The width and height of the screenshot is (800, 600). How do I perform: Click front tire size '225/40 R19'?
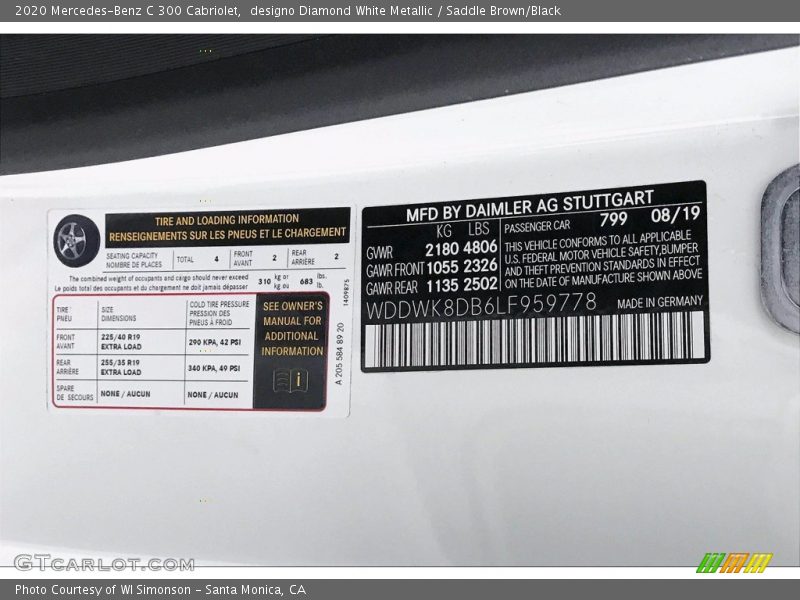[120, 337]
